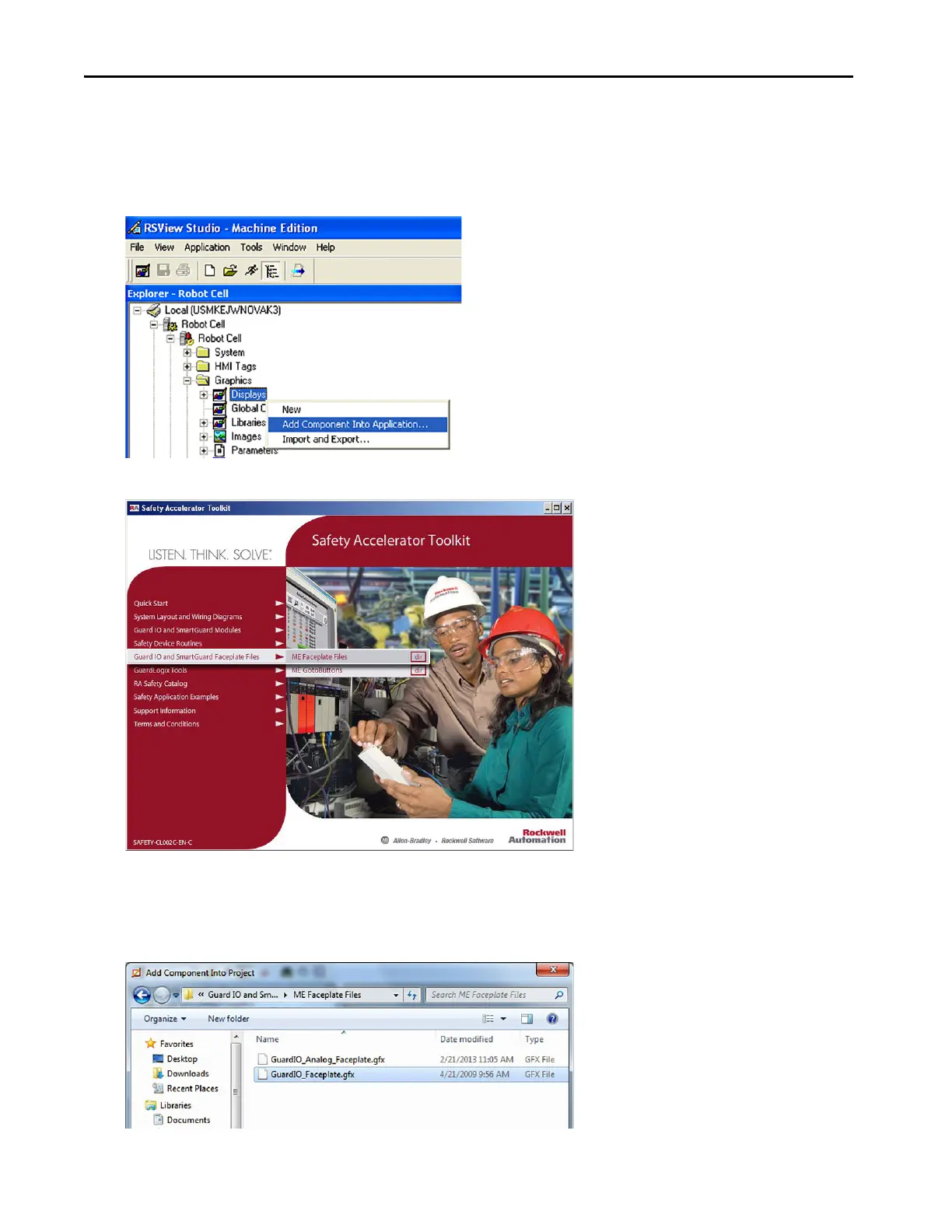The height and width of the screenshot is (1232, 952).
Task: Click the blue help question mark icon
Action: click(552, 1019)
